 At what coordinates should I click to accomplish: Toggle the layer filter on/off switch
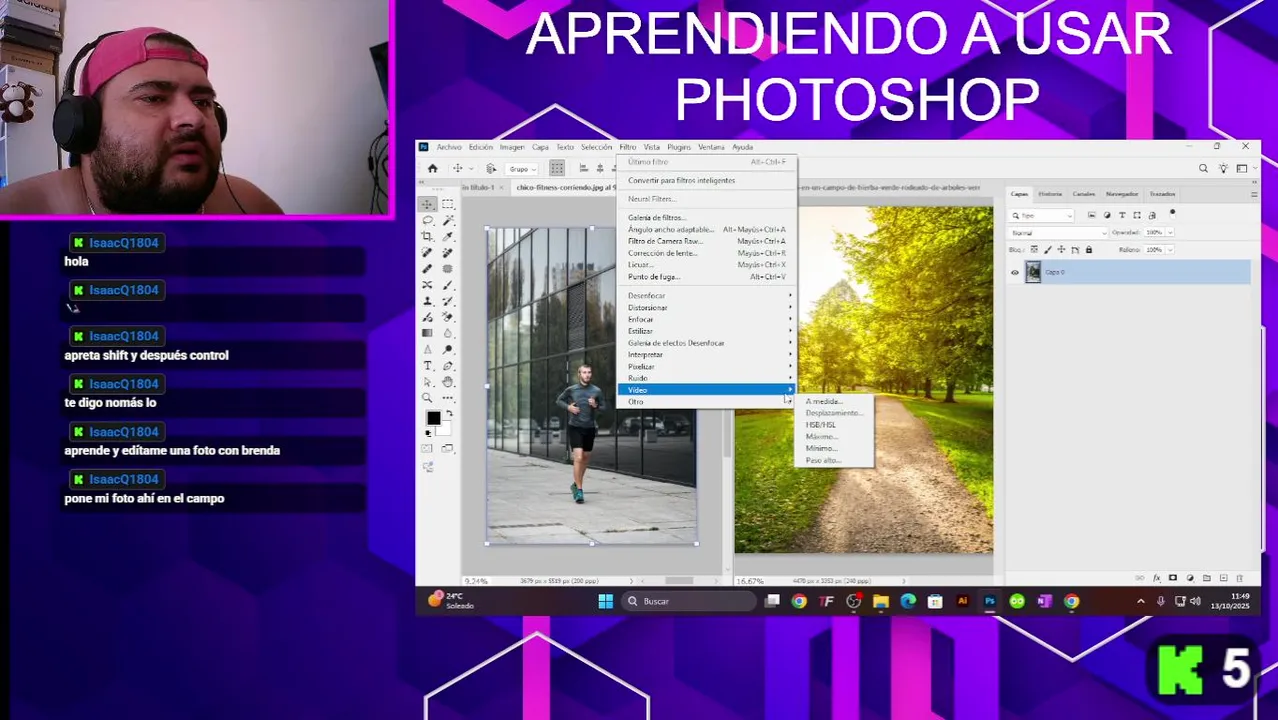[x=1172, y=214]
